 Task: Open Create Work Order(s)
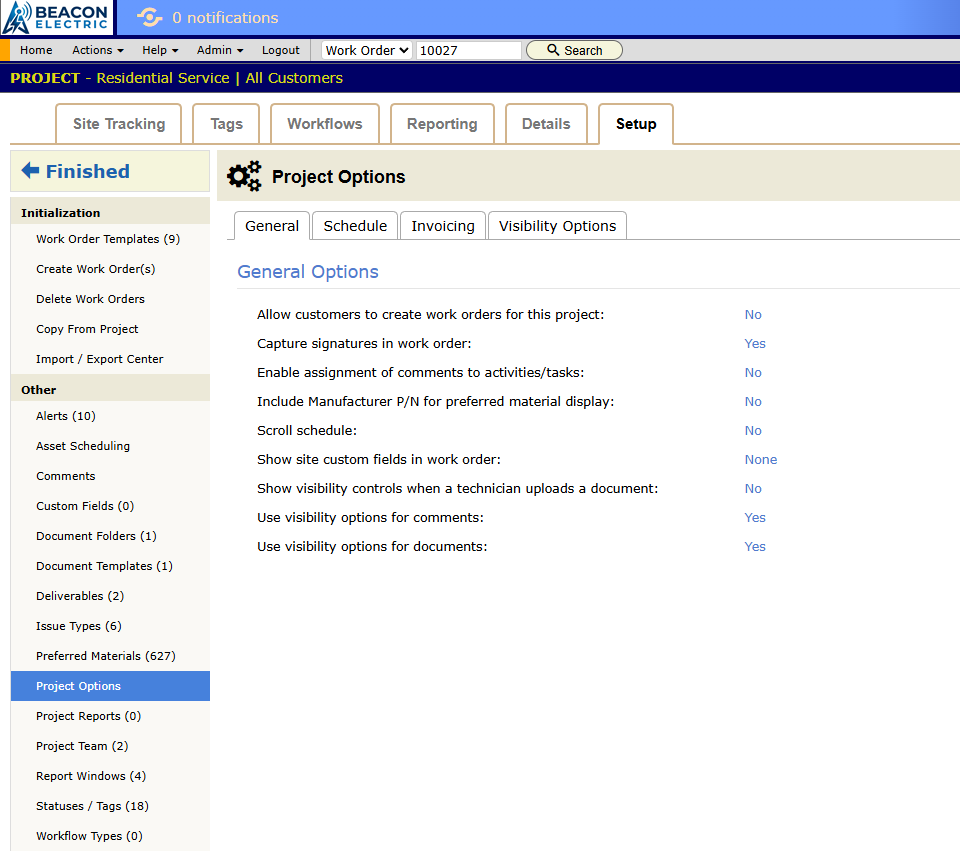(96, 269)
